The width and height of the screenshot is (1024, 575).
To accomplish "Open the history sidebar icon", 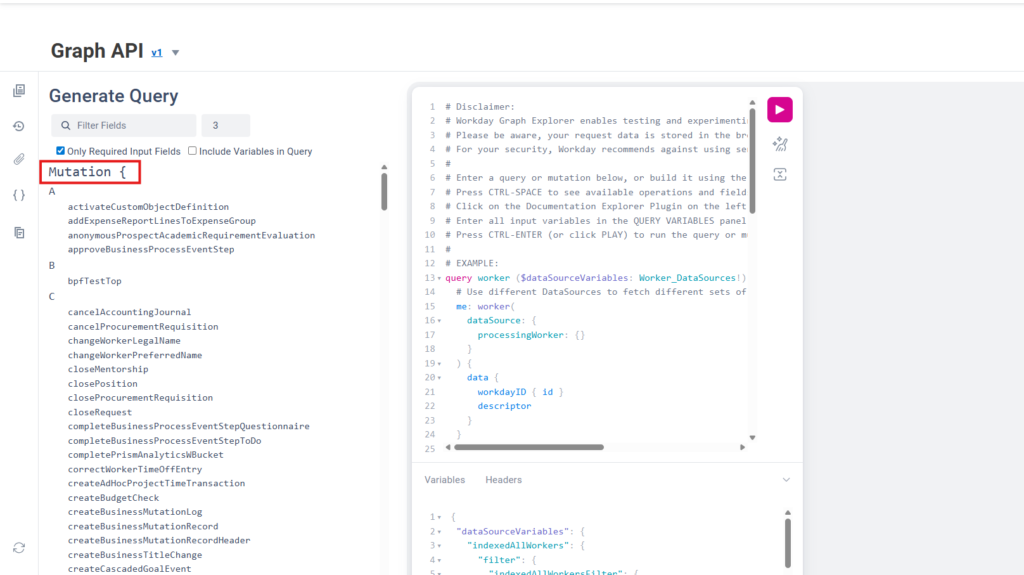I will tap(19, 126).
